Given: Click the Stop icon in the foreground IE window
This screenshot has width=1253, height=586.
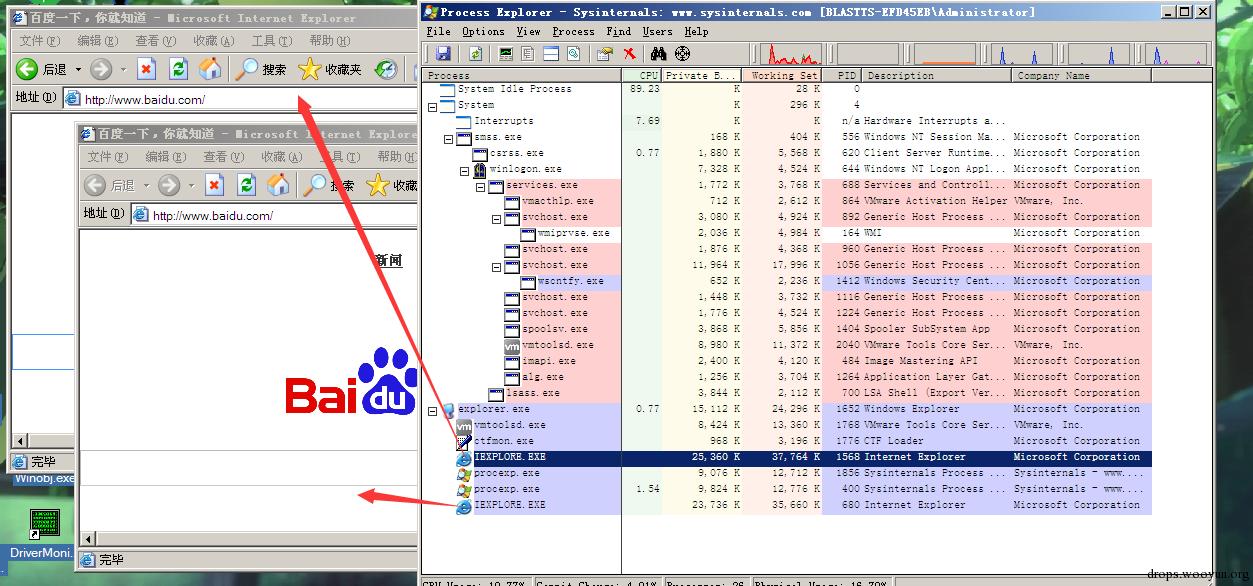Looking at the screenshot, I should (x=215, y=185).
